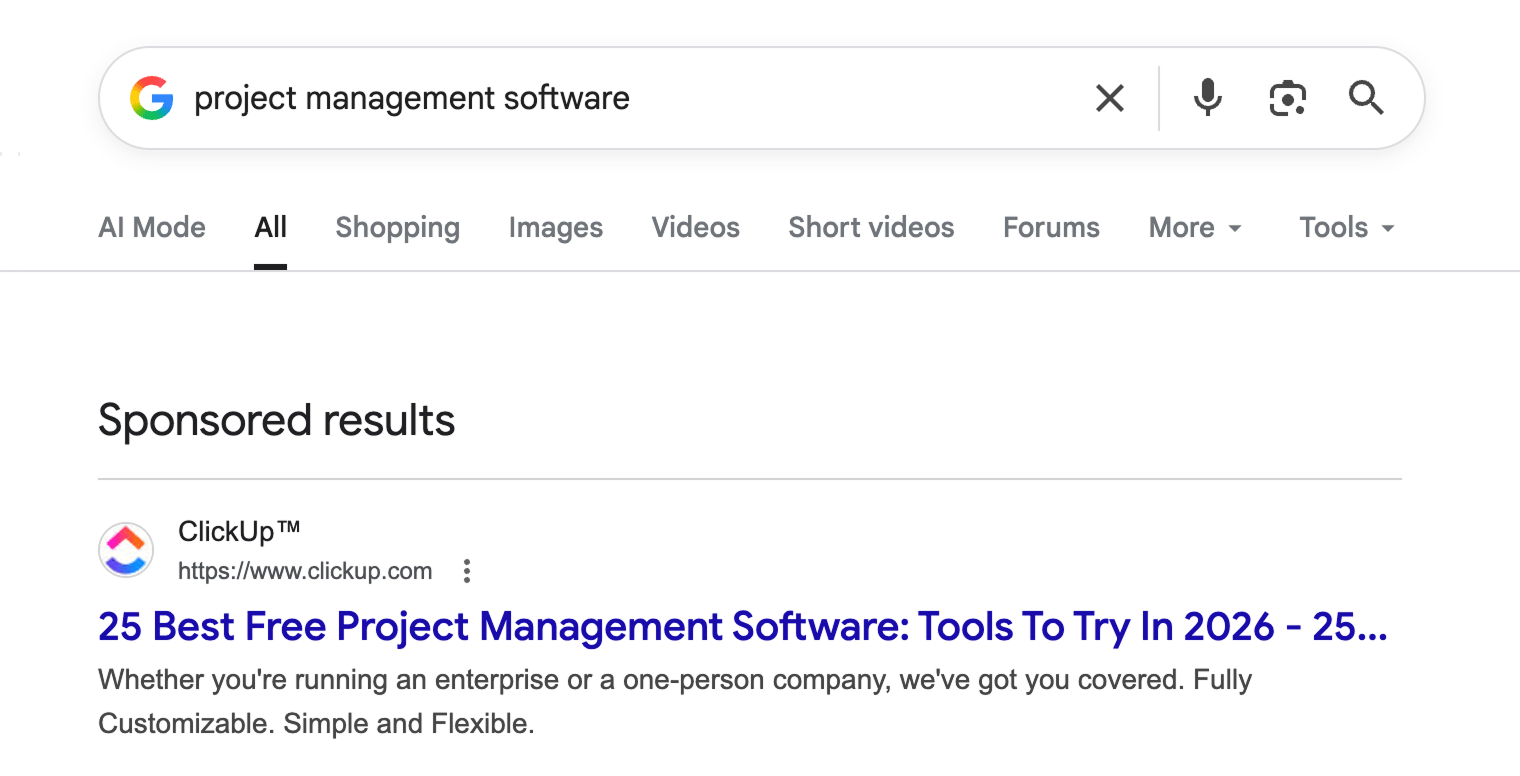Click the https://www.clickup.com URL link
1520x776 pixels.
(304, 570)
